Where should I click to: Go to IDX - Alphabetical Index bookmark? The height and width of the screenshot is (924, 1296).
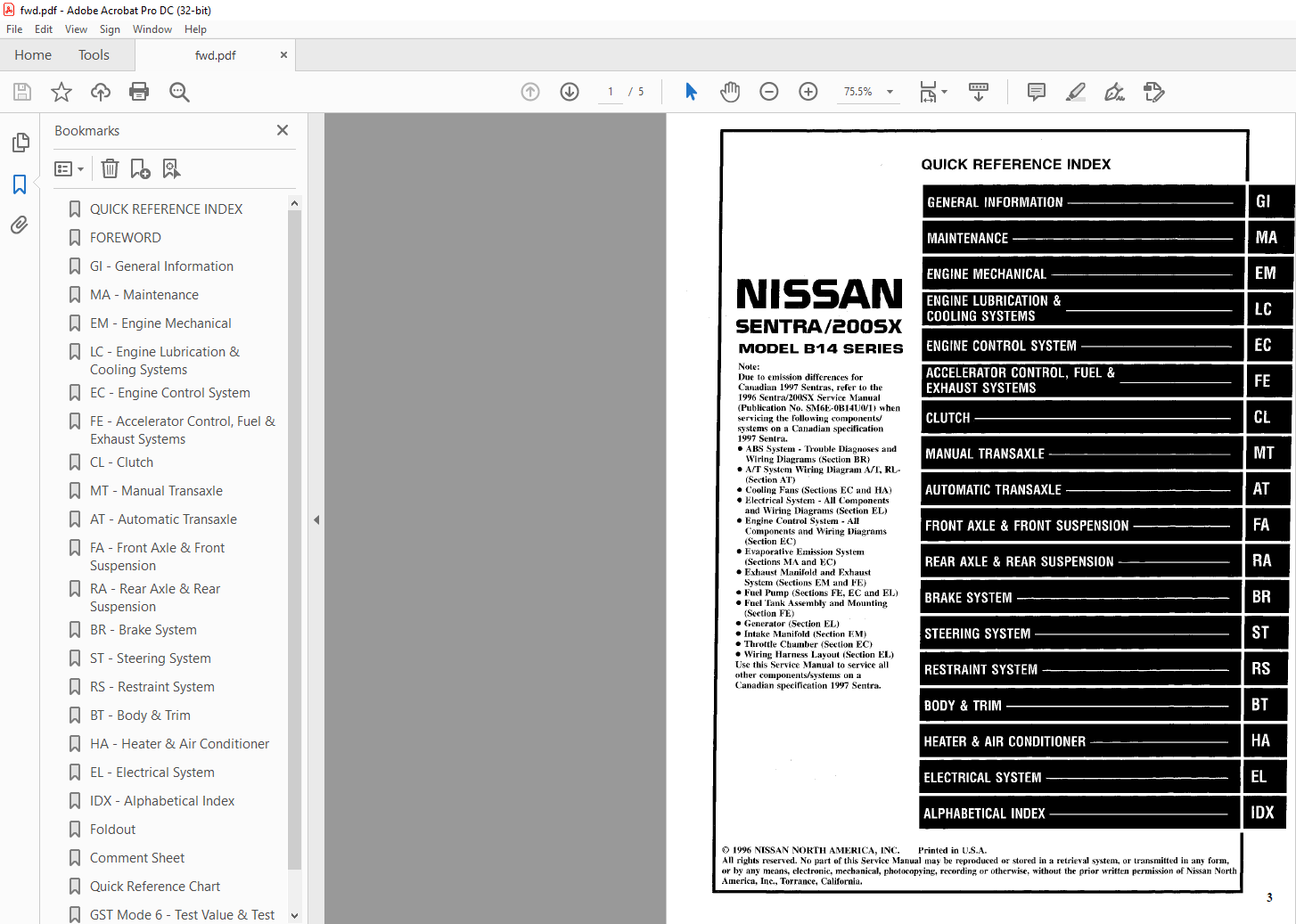(x=162, y=801)
